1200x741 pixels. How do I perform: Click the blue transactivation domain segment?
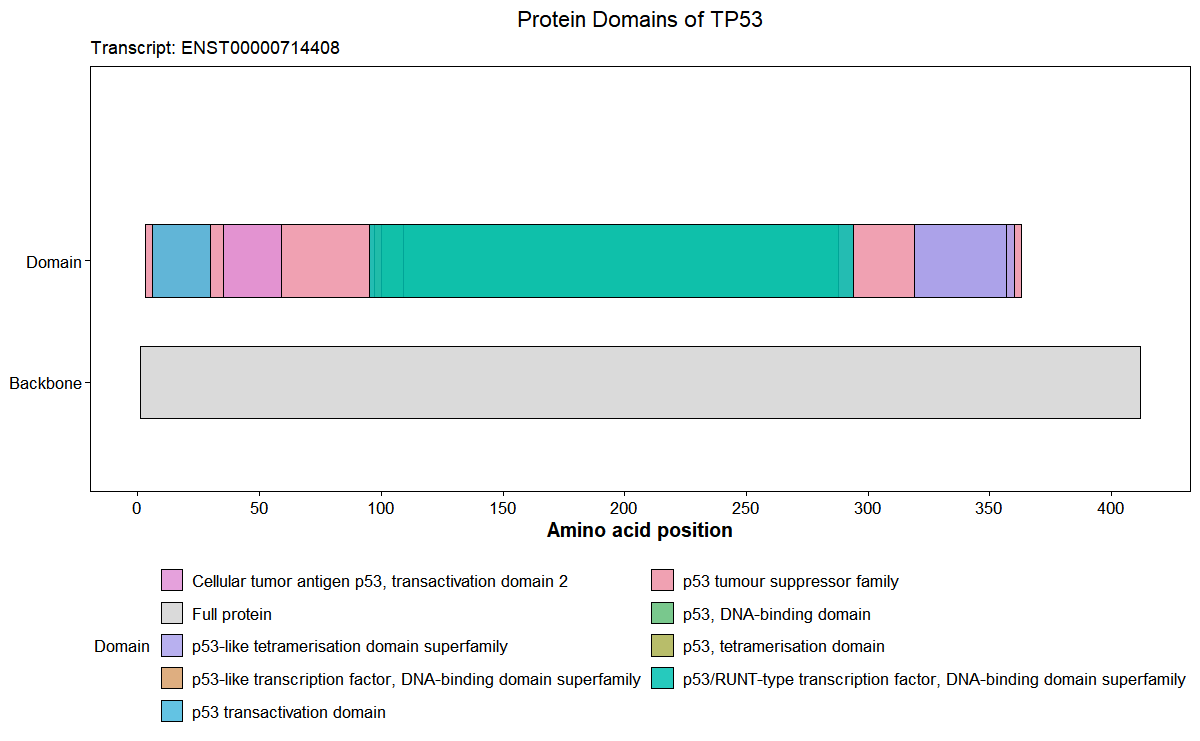pyautogui.click(x=180, y=260)
